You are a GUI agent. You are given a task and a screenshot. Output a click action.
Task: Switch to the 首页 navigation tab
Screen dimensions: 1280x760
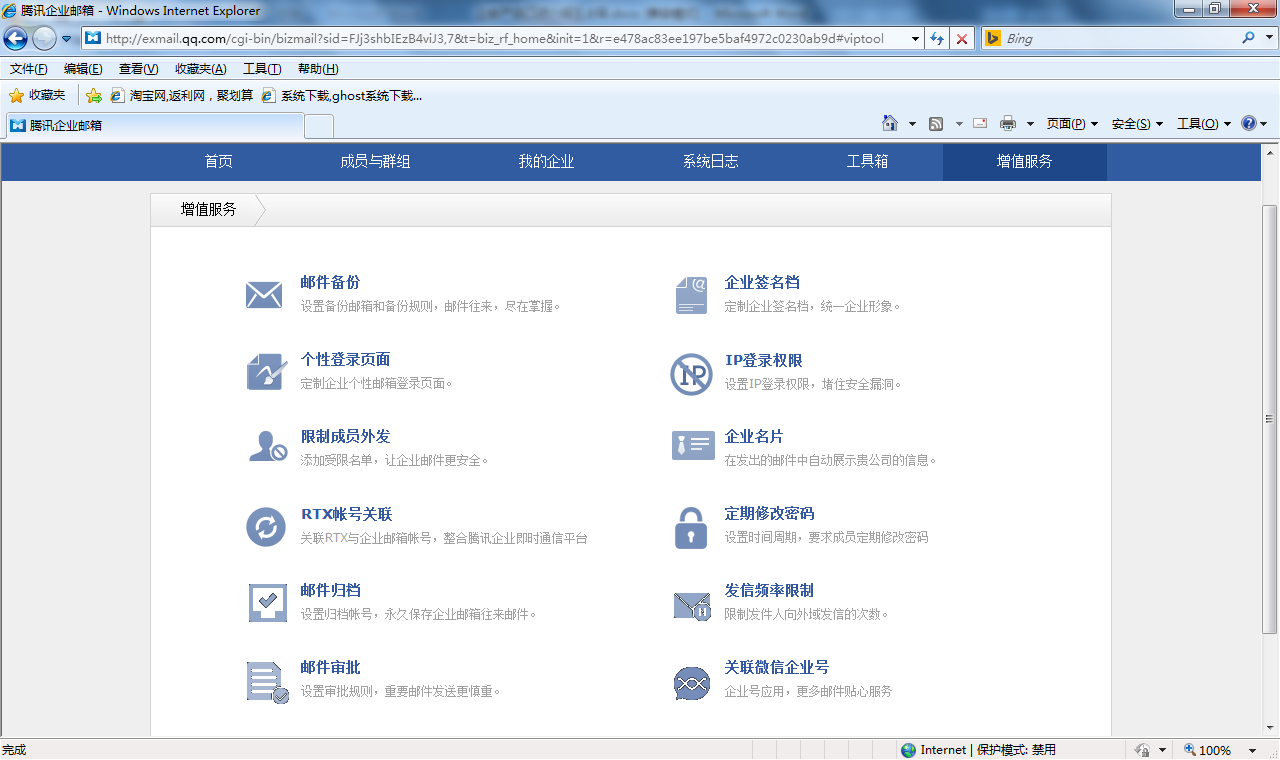pyautogui.click(x=219, y=161)
